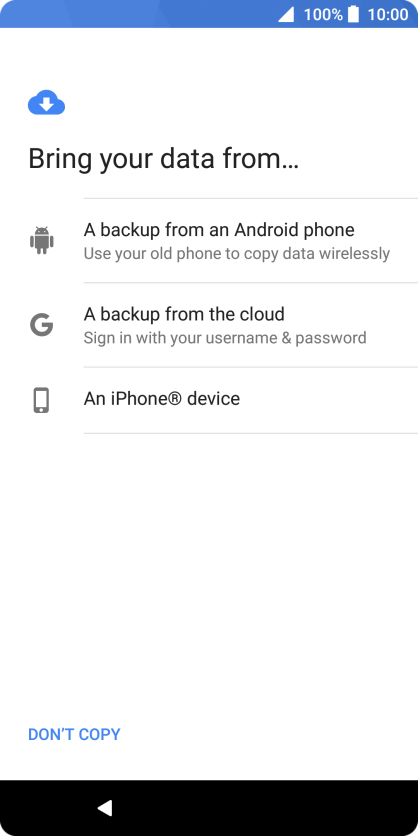The width and height of the screenshot is (418, 836).
Task: Tap the blue cloud download icon
Action: tap(46, 102)
